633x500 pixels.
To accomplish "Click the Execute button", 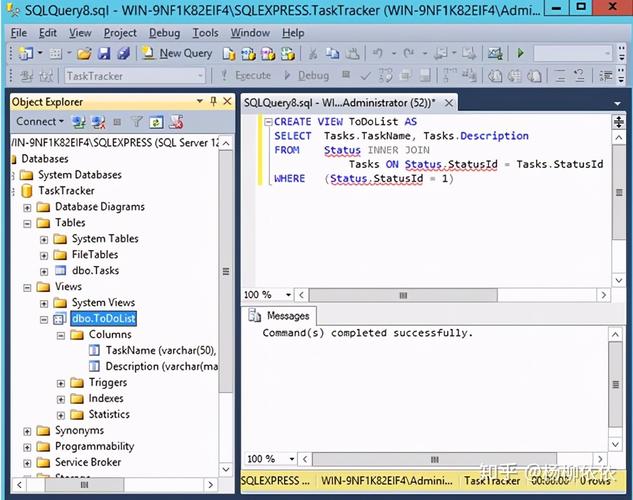I will click(x=246, y=75).
